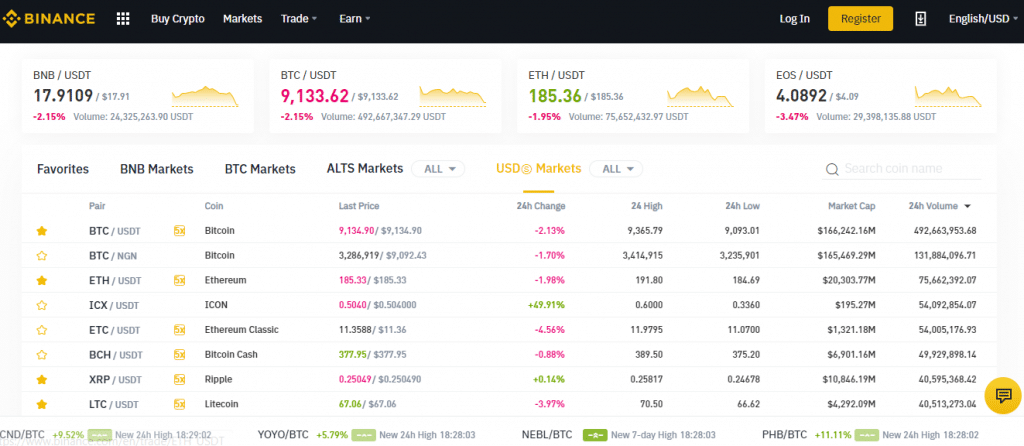Unfavorite the ETH/USDT pair star
The width and height of the screenshot is (1024, 446).
tap(42, 280)
